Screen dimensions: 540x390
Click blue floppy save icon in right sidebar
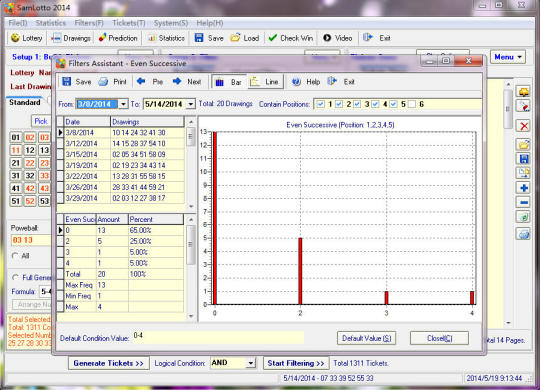tap(523, 159)
